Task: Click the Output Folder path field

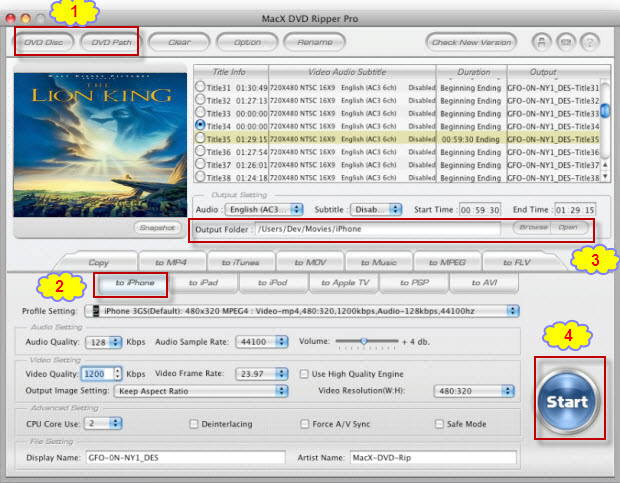Action: tap(378, 229)
